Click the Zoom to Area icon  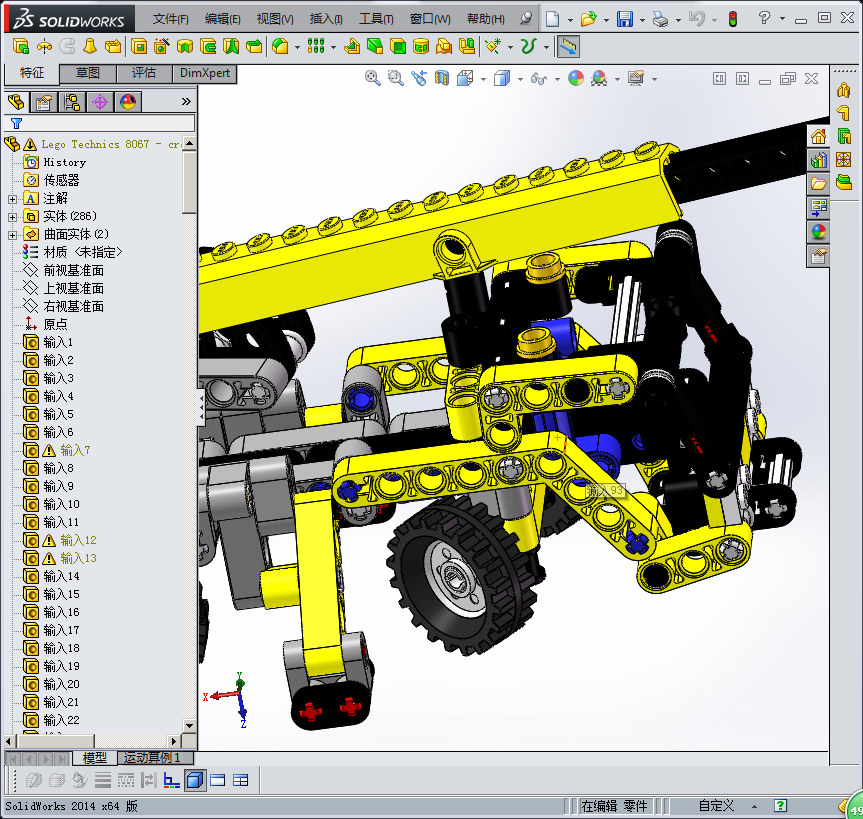pyautogui.click(x=396, y=79)
